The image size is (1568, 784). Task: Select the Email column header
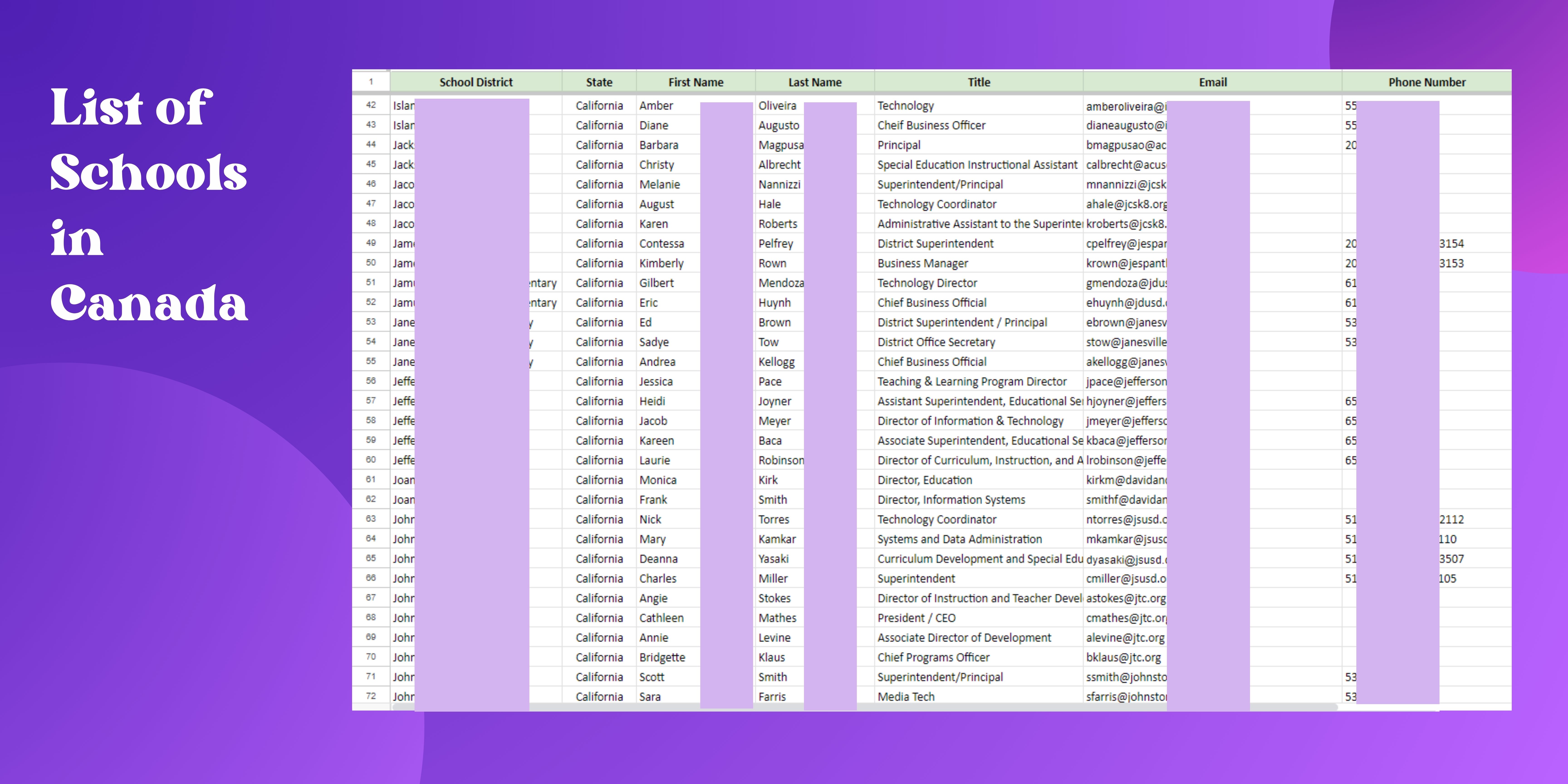(1213, 82)
